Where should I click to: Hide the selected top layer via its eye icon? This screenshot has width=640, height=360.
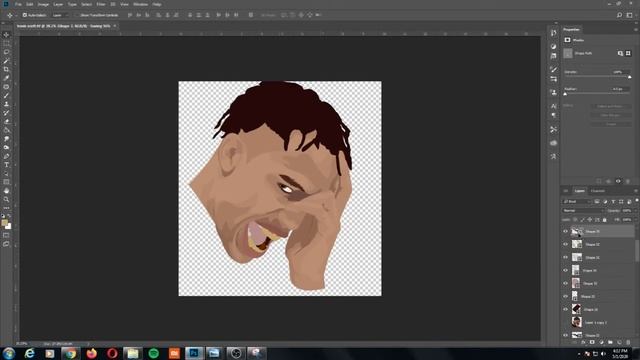tap(565, 231)
